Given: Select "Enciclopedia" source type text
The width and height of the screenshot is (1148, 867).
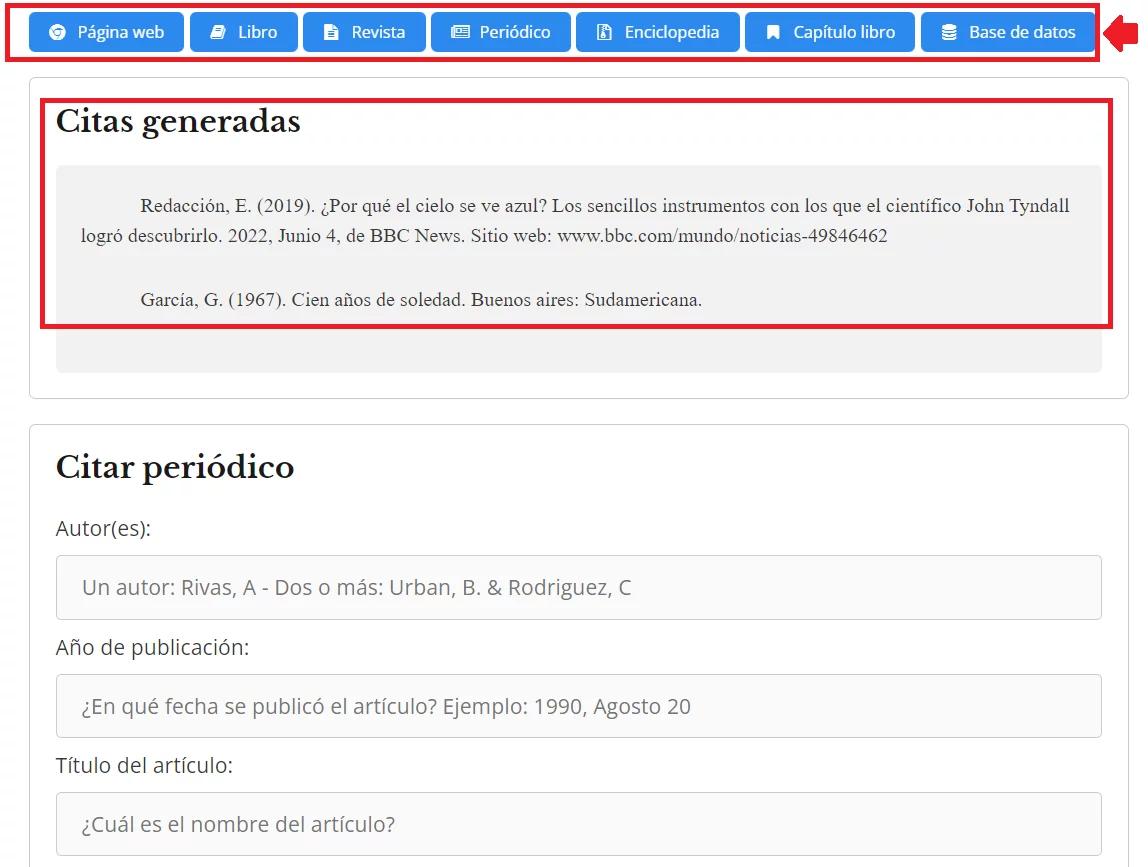Looking at the screenshot, I should tap(671, 32).
